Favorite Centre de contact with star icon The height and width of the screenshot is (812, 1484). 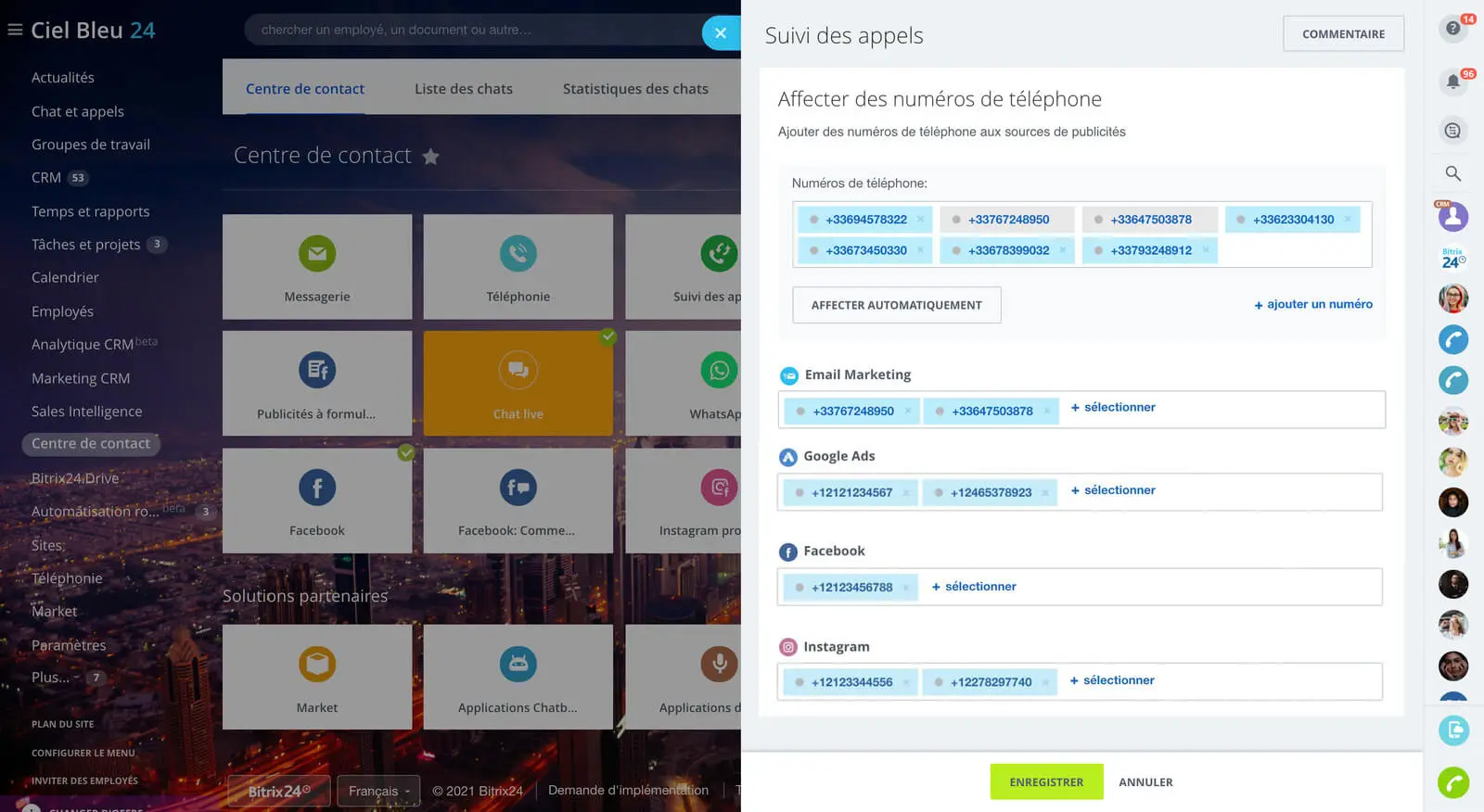(x=430, y=157)
